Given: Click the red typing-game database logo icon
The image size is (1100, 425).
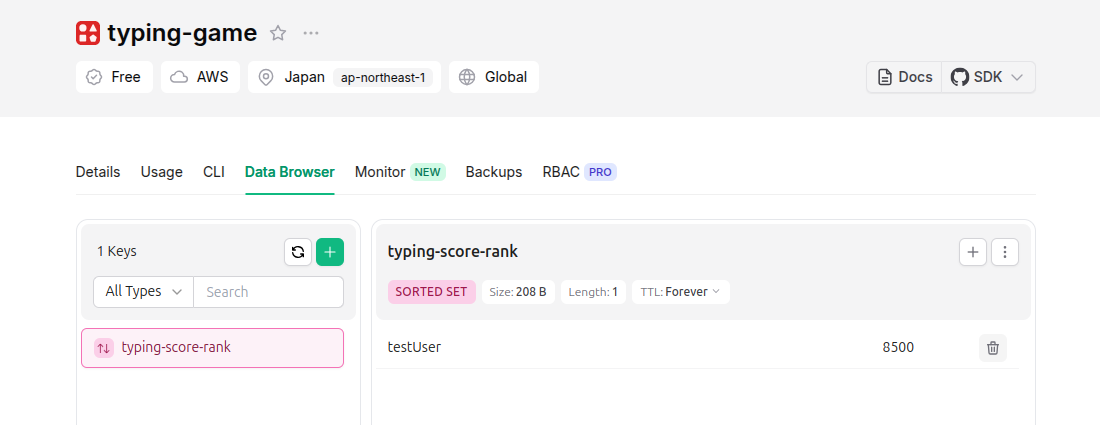Looking at the screenshot, I should (88, 33).
